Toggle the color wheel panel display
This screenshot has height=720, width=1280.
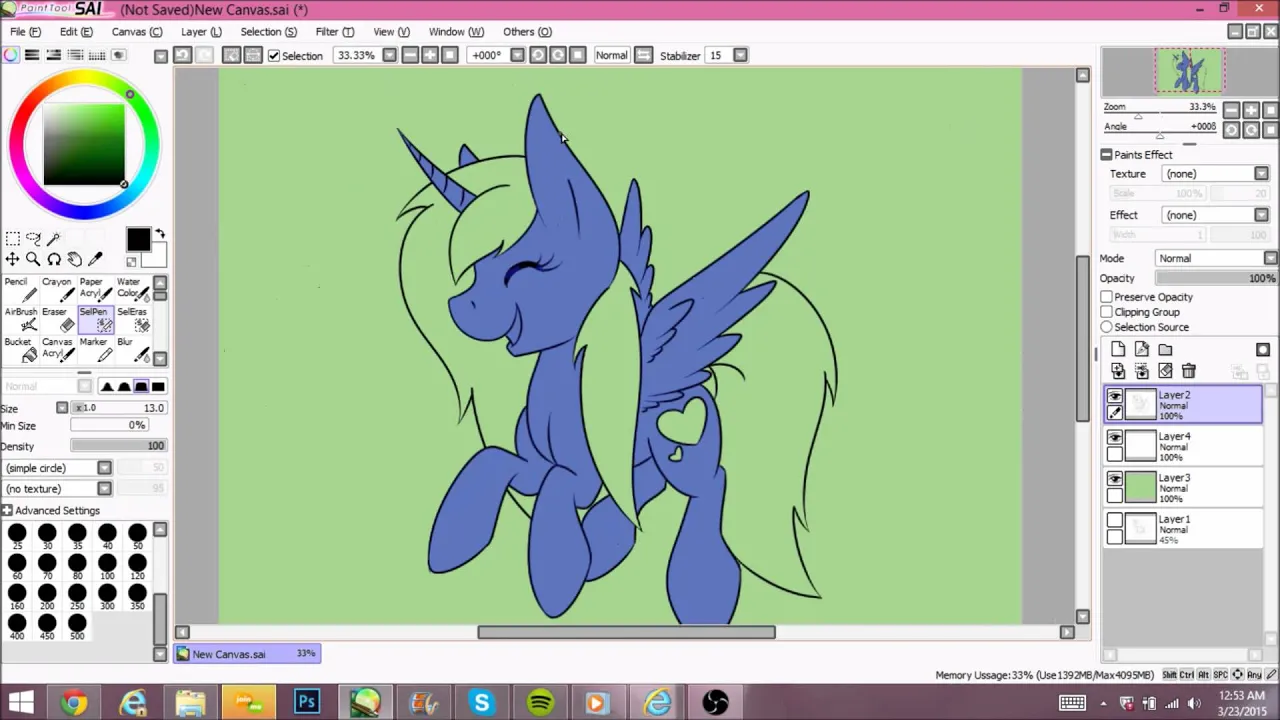point(11,55)
